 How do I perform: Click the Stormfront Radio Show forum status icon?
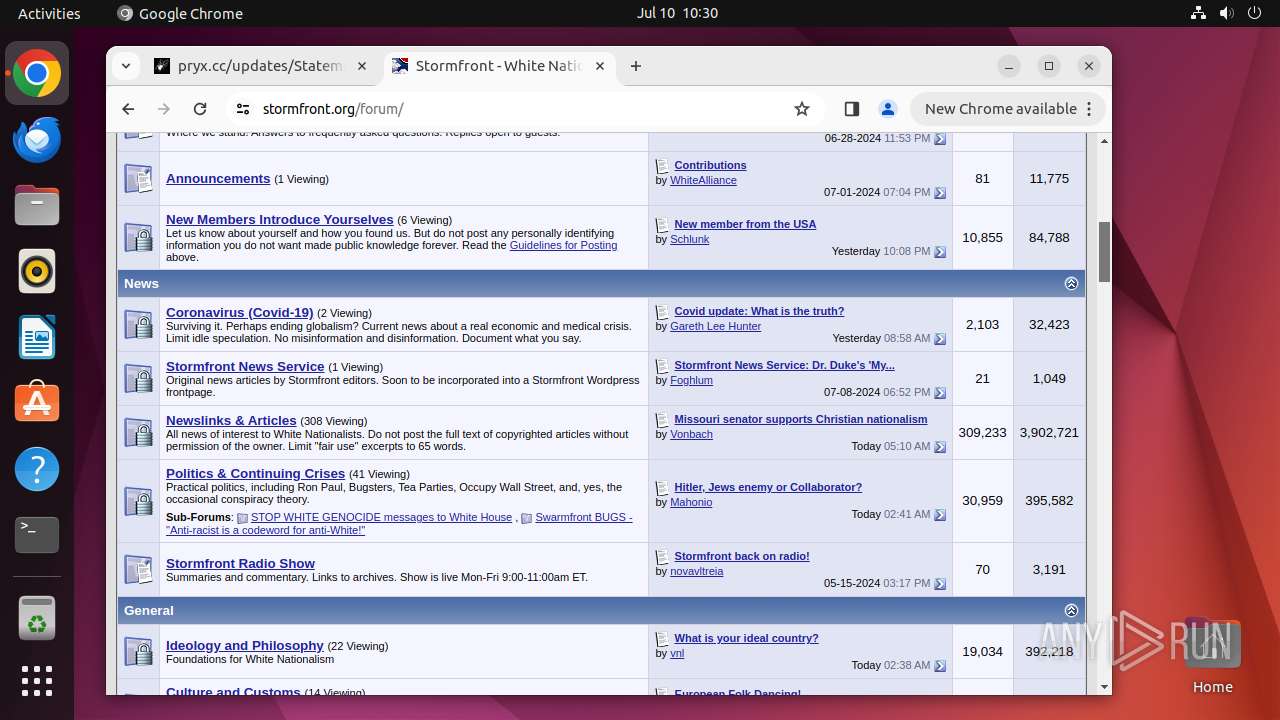[x=138, y=570]
